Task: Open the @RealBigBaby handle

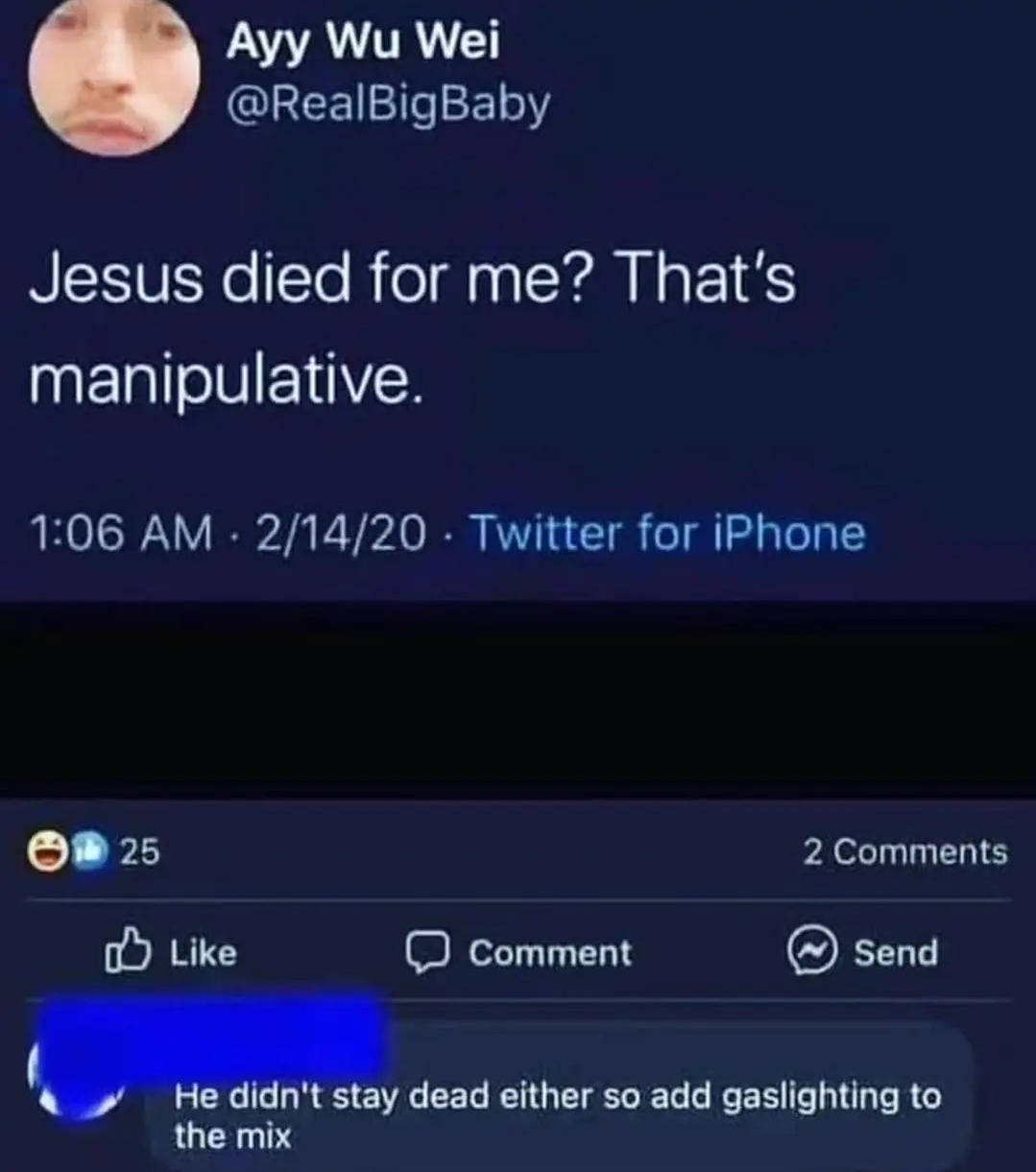Action: coord(388,104)
